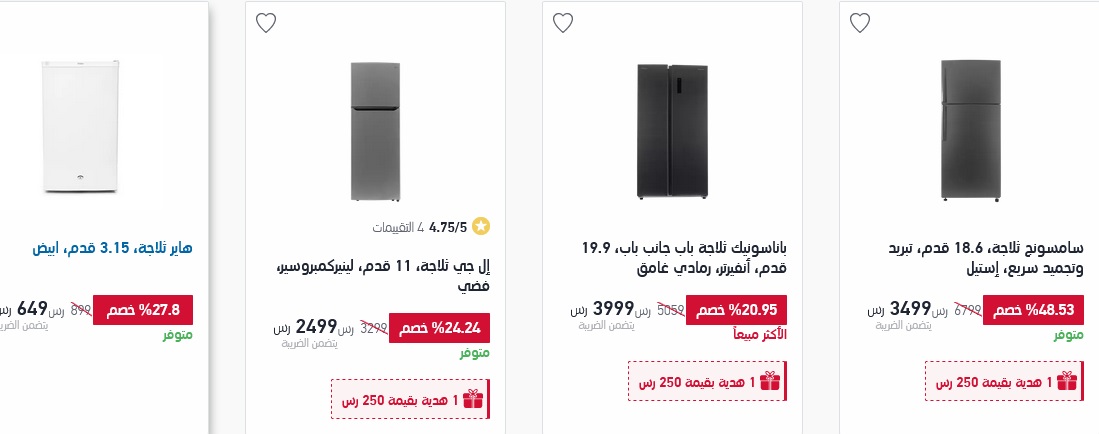Viewport: 1099px width, 434px height.
Task: Click the gift icon under the Panasonic refrigerator
Action: [769, 381]
